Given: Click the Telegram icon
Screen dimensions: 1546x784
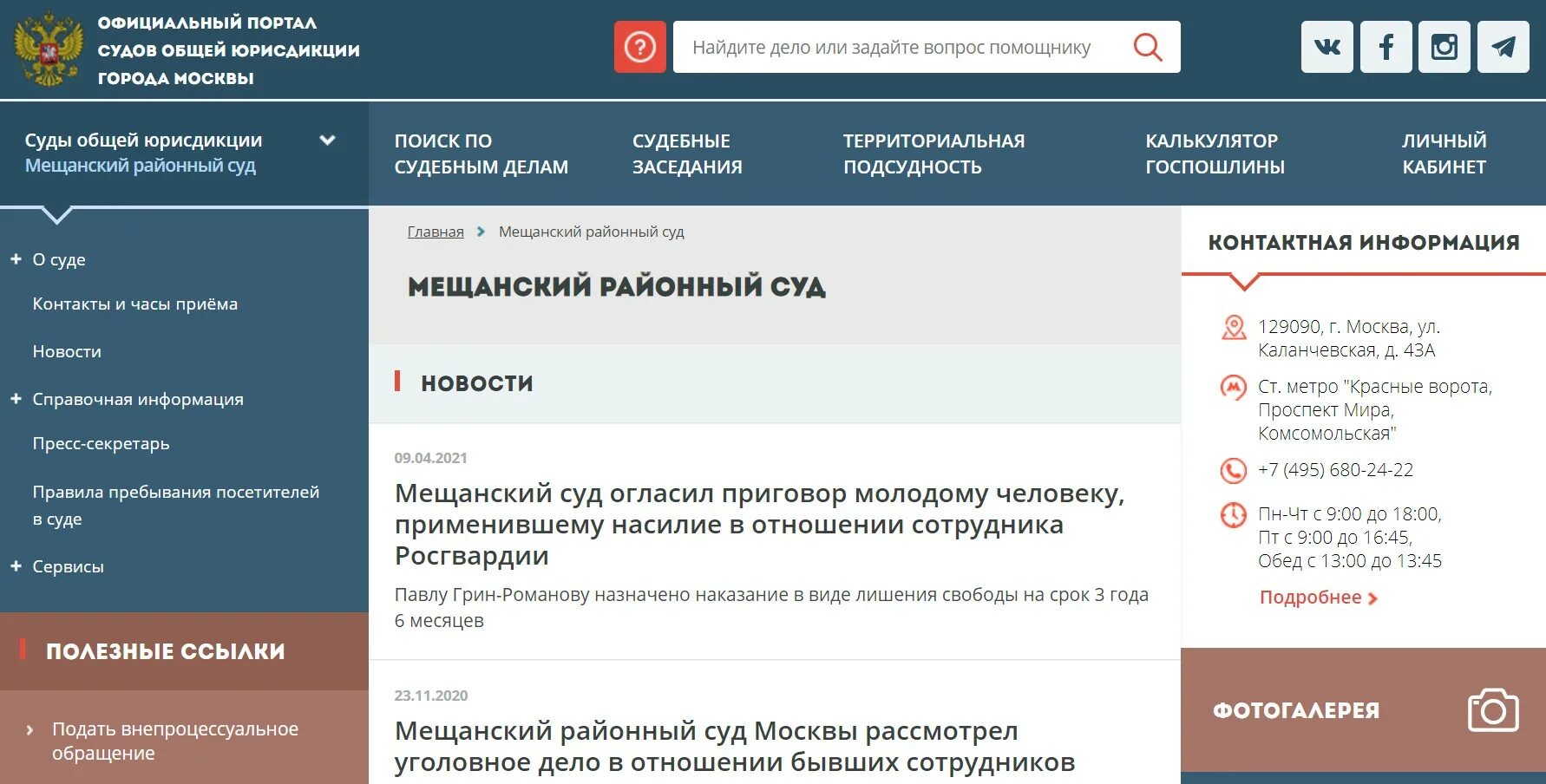Looking at the screenshot, I should coord(1503,47).
